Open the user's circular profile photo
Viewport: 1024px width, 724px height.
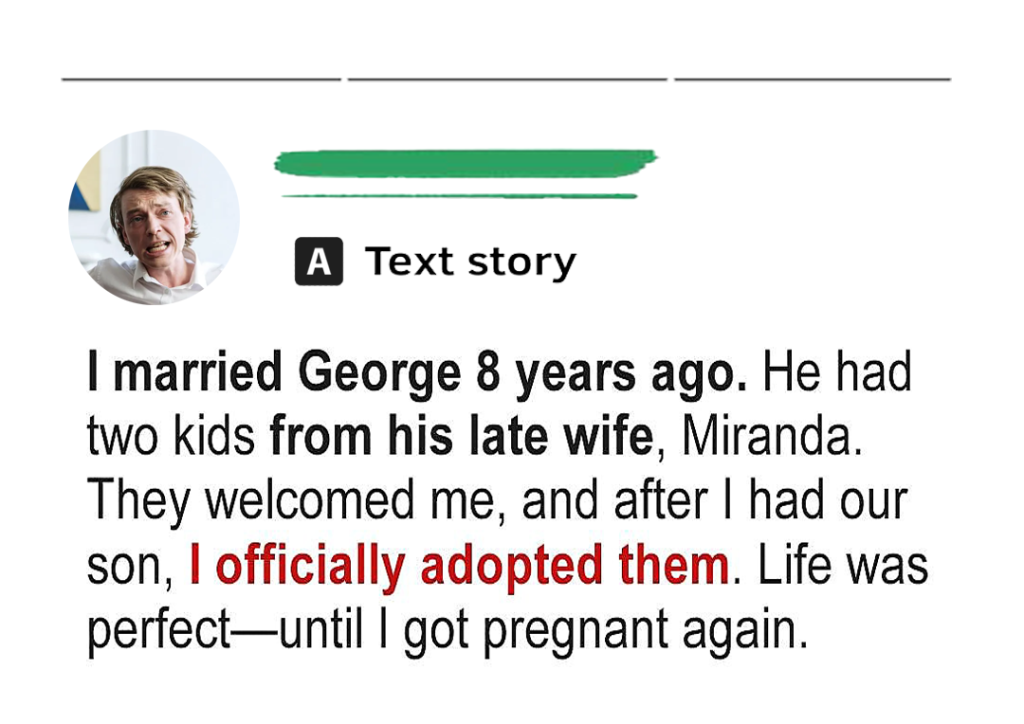[x=154, y=217]
